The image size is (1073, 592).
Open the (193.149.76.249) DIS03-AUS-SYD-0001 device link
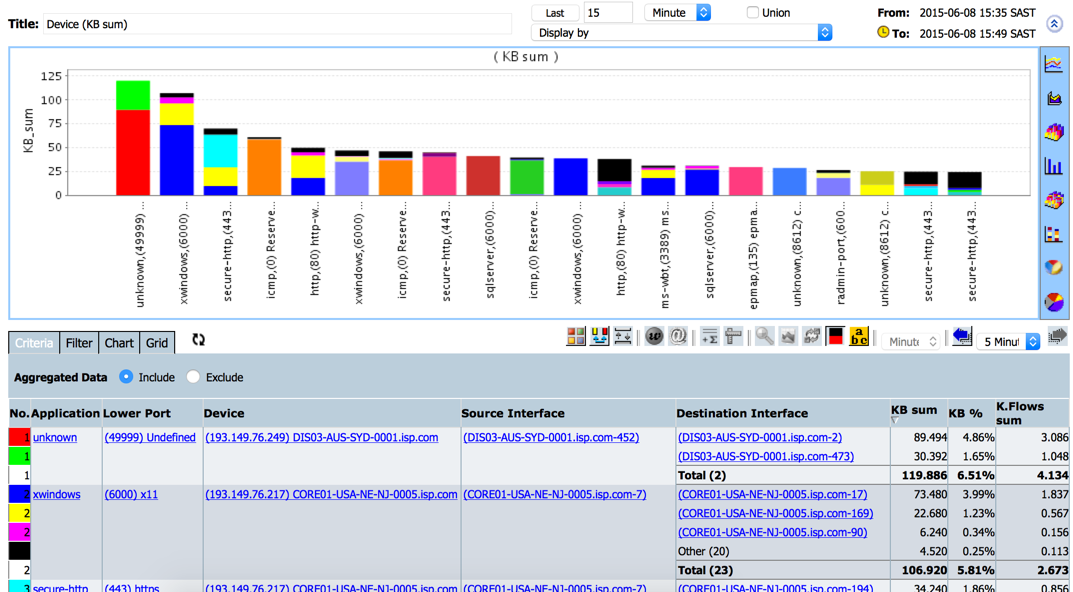pos(322,437)
